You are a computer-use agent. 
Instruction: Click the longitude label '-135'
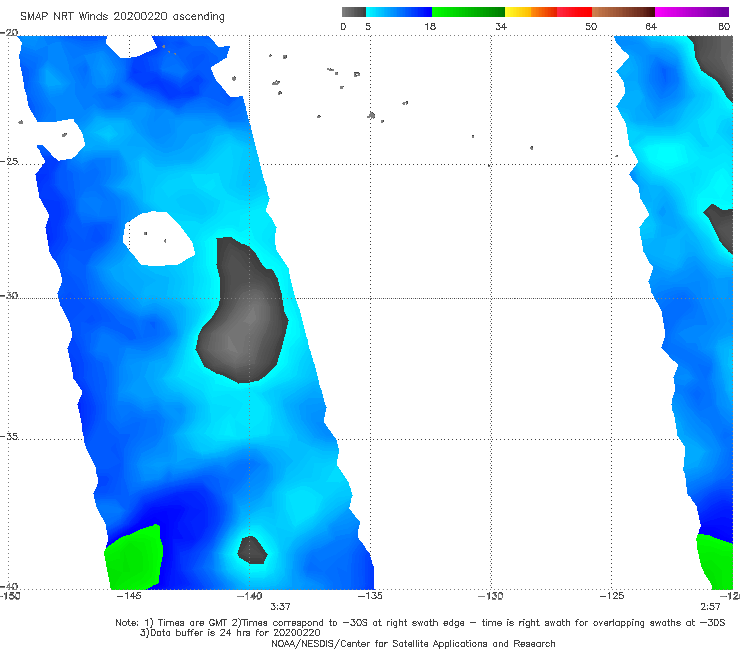pyautogui.click(x=370, y=596)
